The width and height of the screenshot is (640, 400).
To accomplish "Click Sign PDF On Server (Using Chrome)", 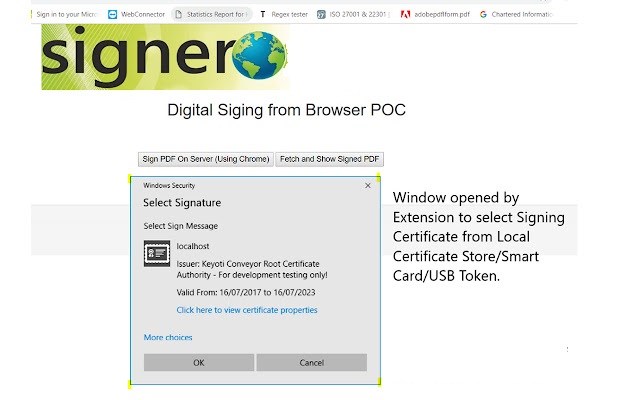I will tap(206, 159).
